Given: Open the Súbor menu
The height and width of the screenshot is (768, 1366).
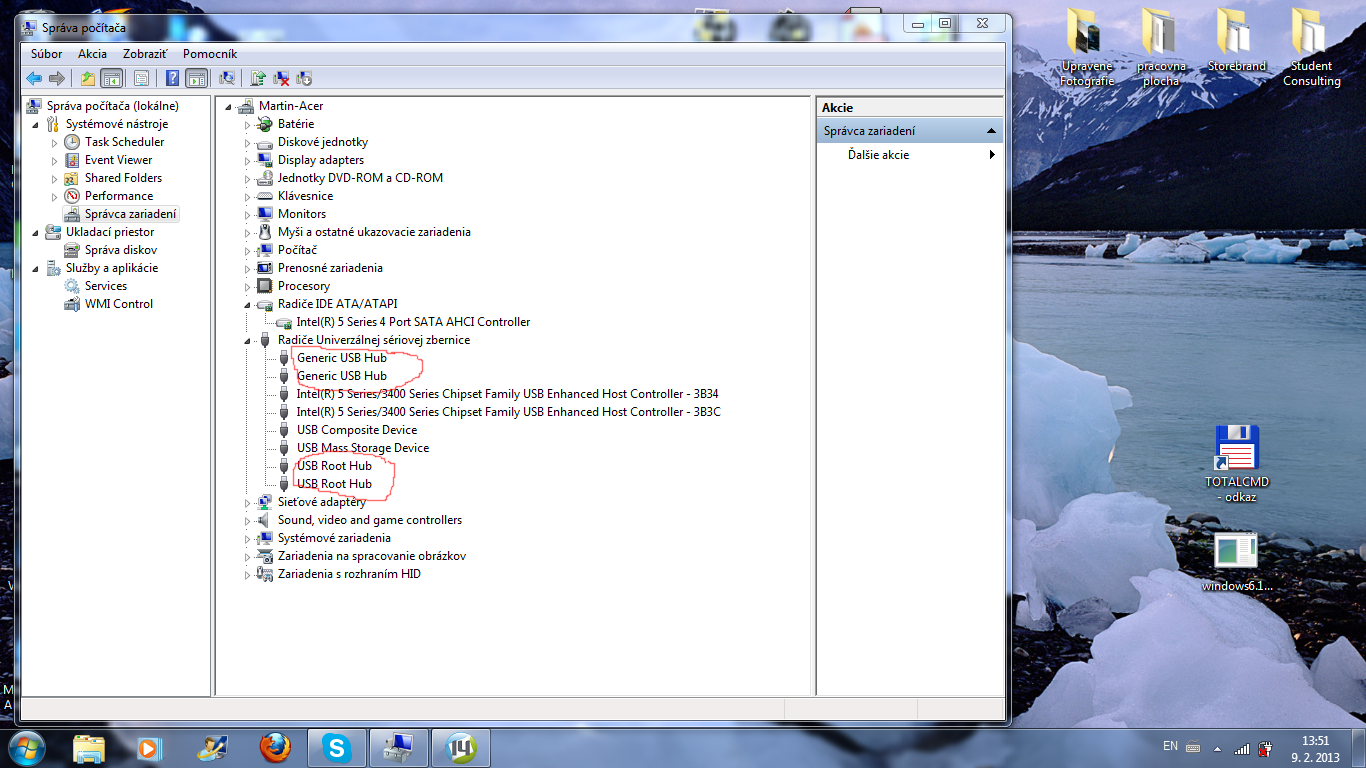Looking at the screenshot, I should click(46, 54).
